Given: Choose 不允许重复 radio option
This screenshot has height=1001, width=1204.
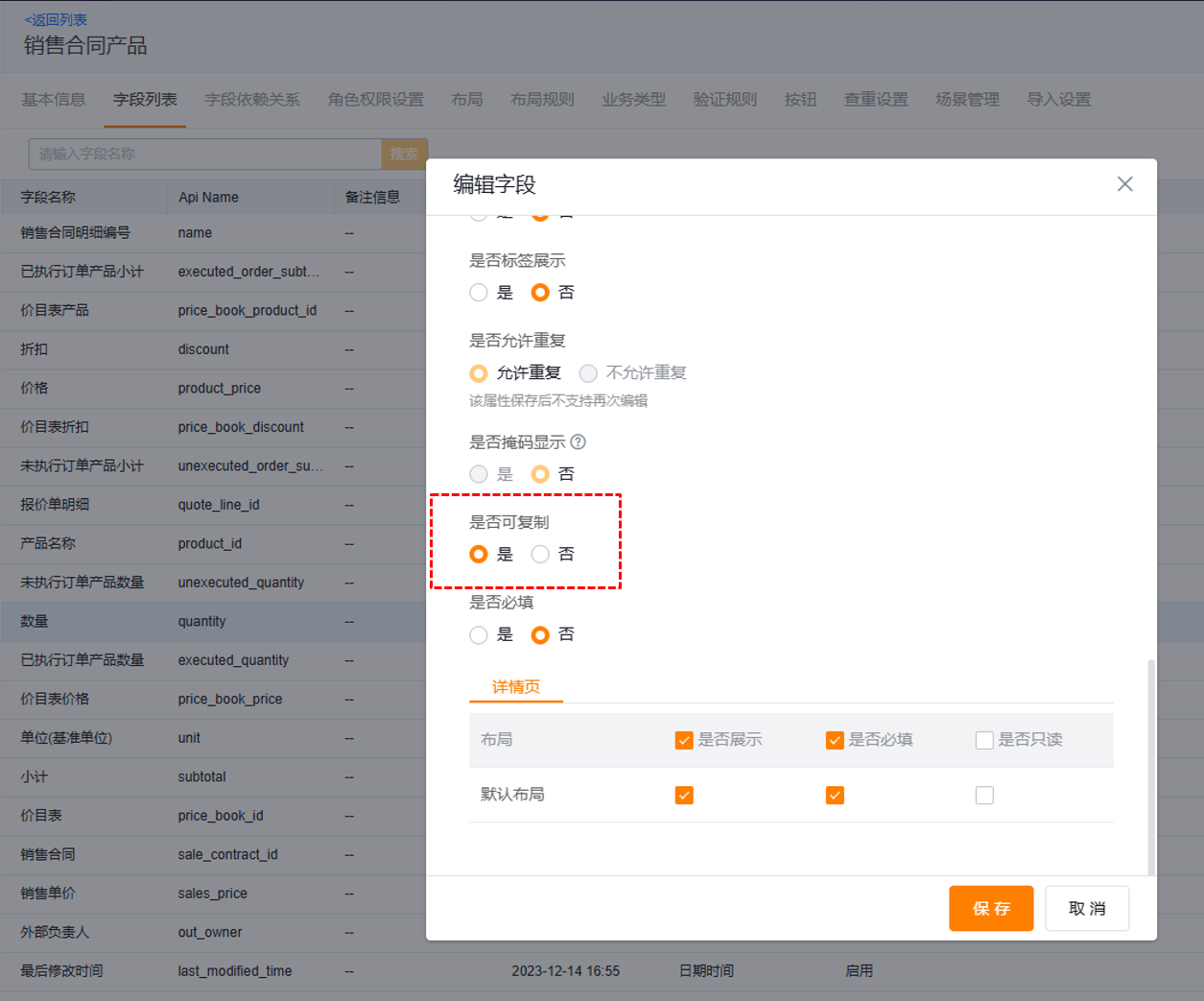Looking at the screenshot, I should pos(588,373).
